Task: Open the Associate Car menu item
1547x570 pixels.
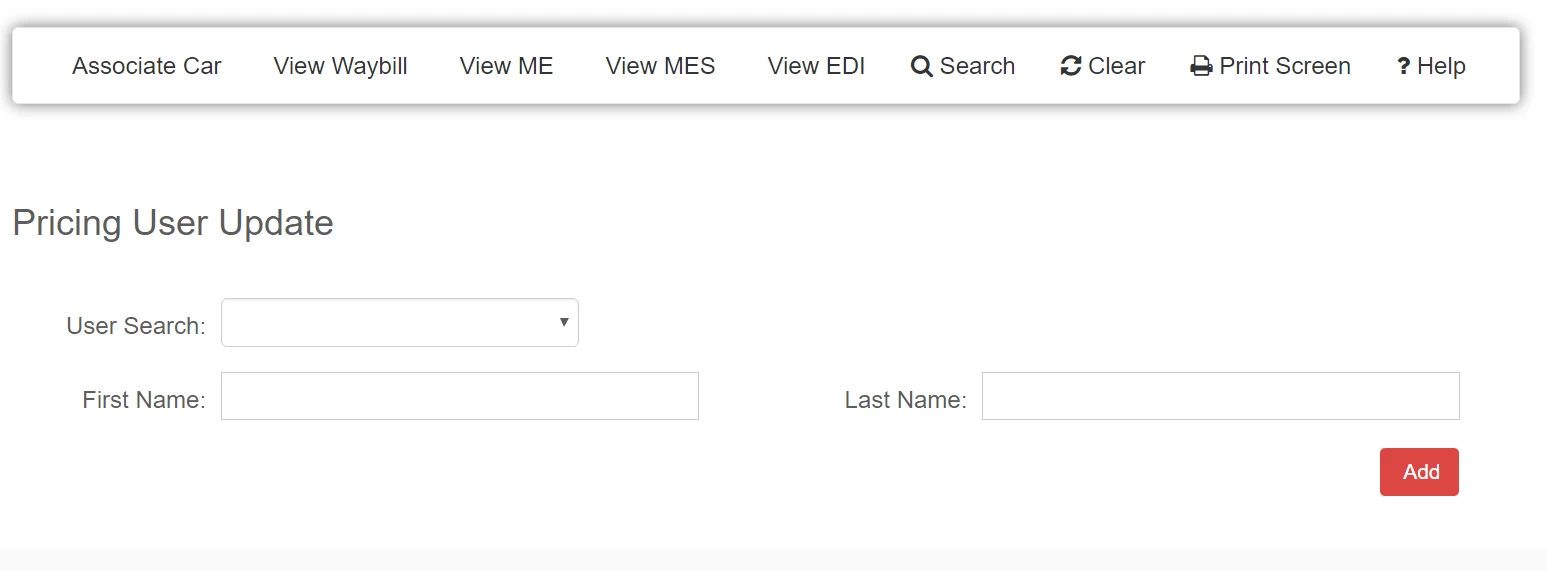Action: pyautogui.click(x=147, y=66)
